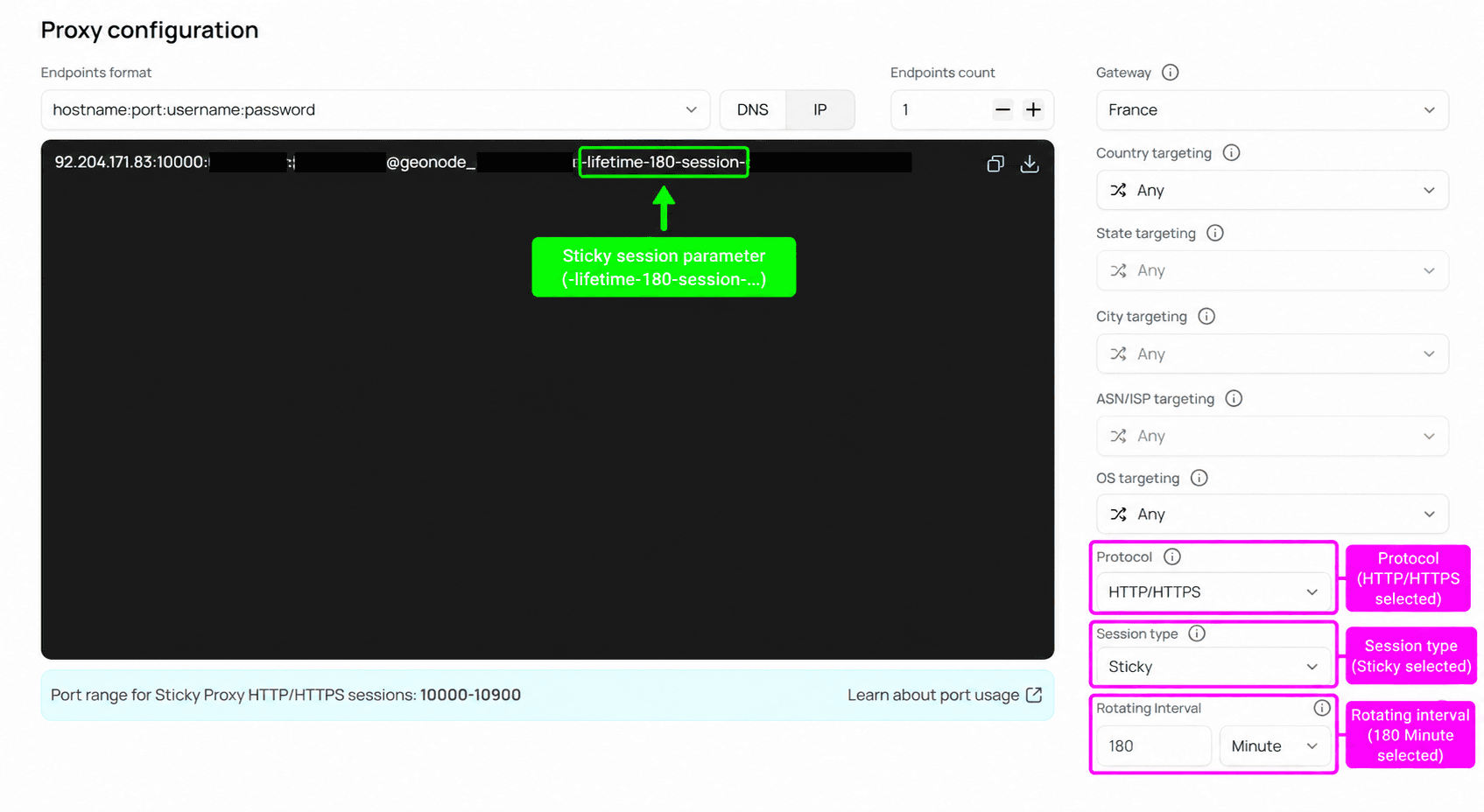
Task: Click Rotating Interval value field 180
Action: (1154, 745)
